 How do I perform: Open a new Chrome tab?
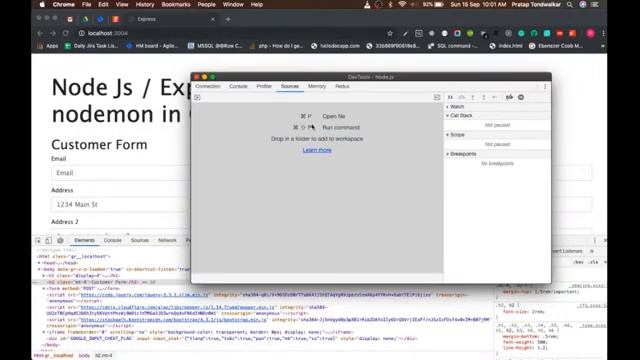click(x=228, y=19)
